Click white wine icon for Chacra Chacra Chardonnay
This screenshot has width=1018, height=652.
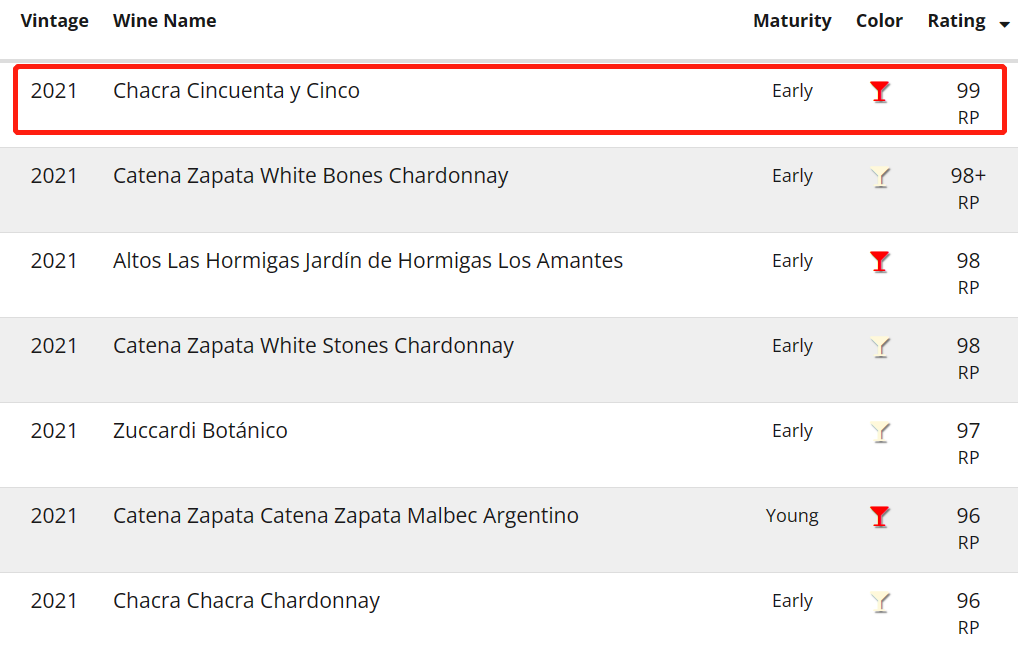pos(879,602)
